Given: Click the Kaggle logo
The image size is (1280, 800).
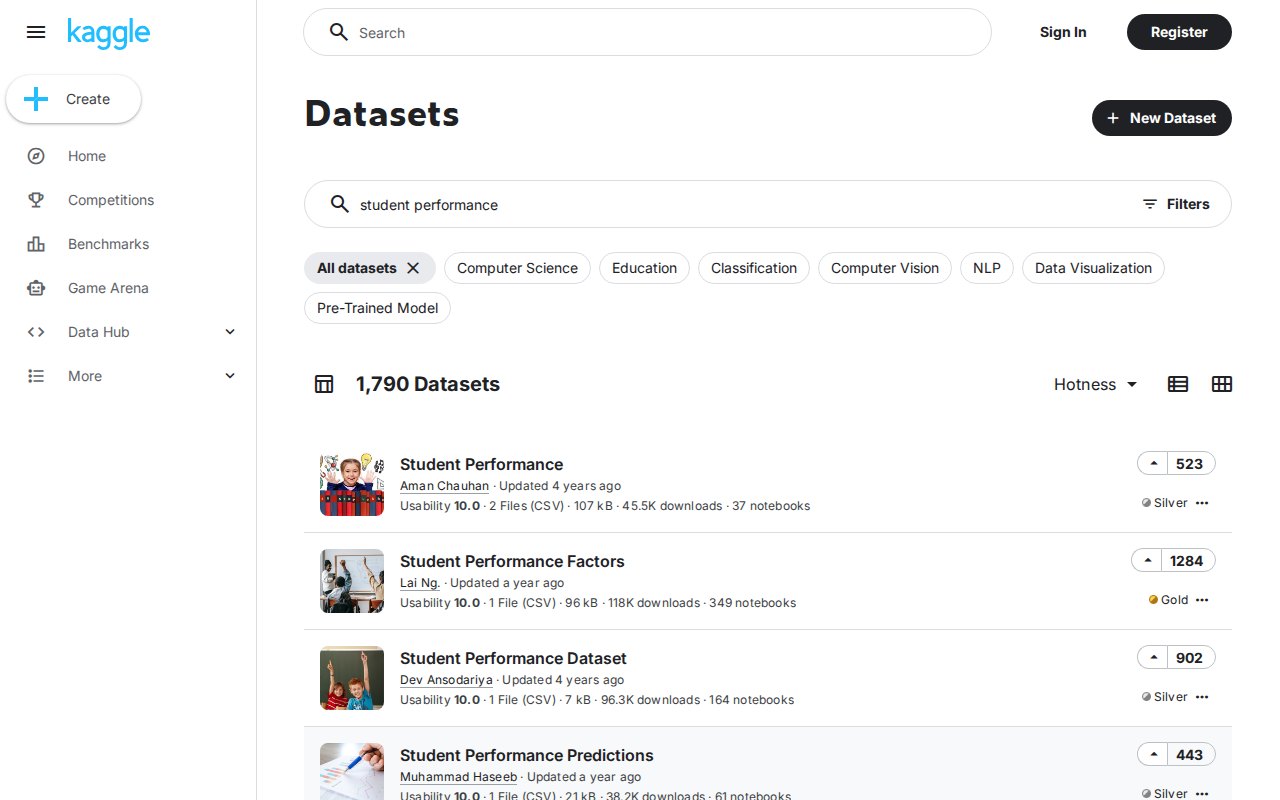Looking at the screenshot, I should tap(108, 33).
